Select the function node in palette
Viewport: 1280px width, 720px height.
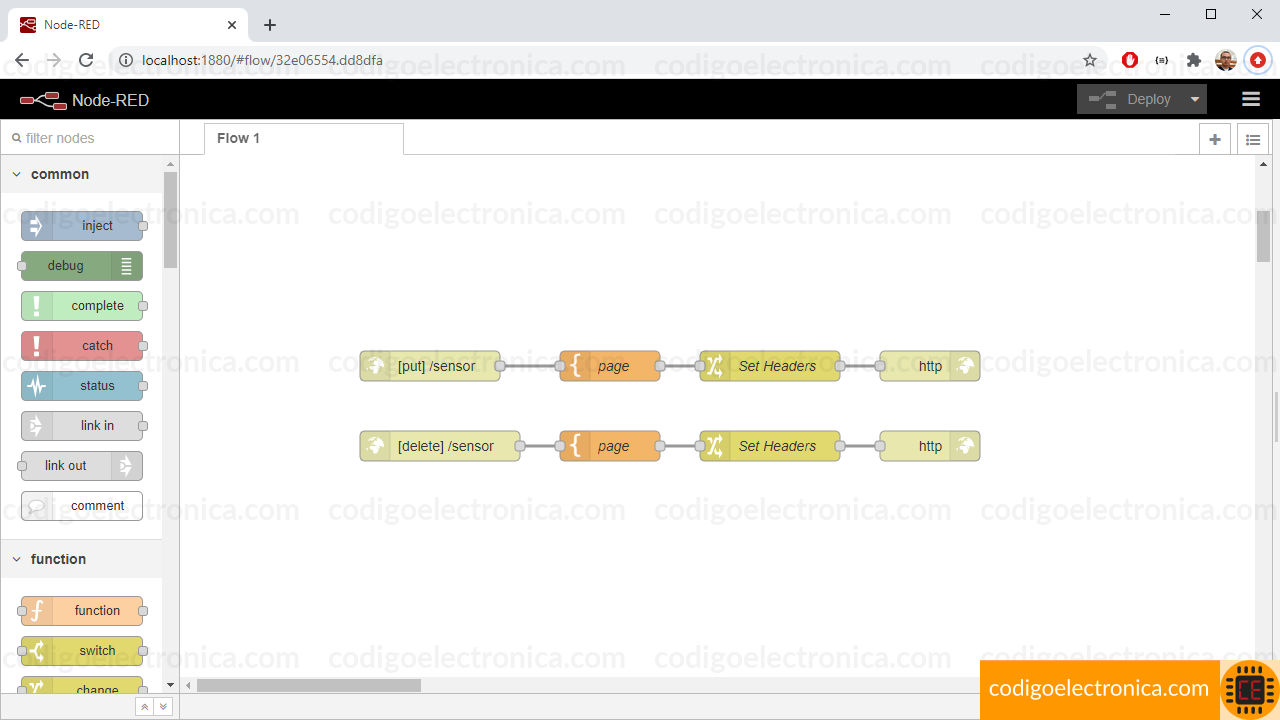[82, 611]
